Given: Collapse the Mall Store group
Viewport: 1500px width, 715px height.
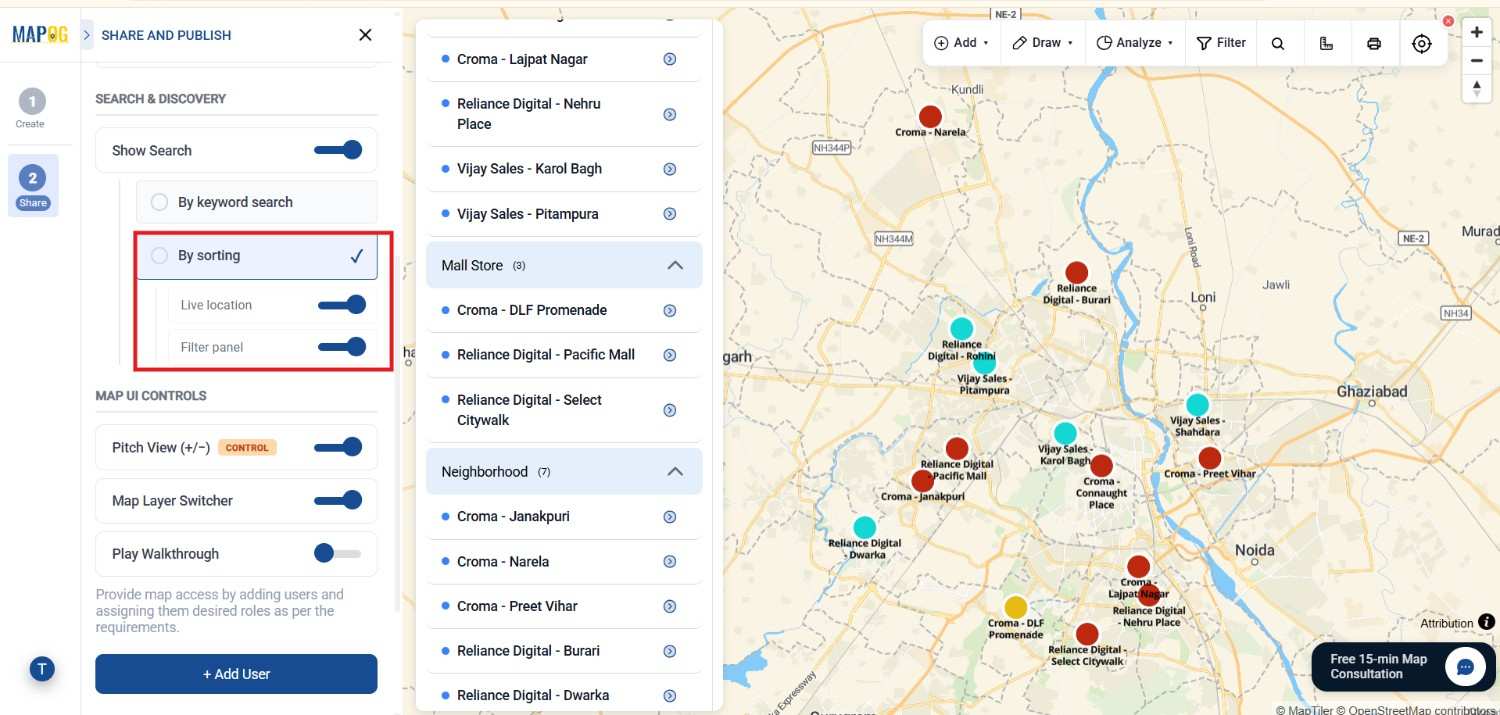Looking at the screenshot, I should coord(675,265).
